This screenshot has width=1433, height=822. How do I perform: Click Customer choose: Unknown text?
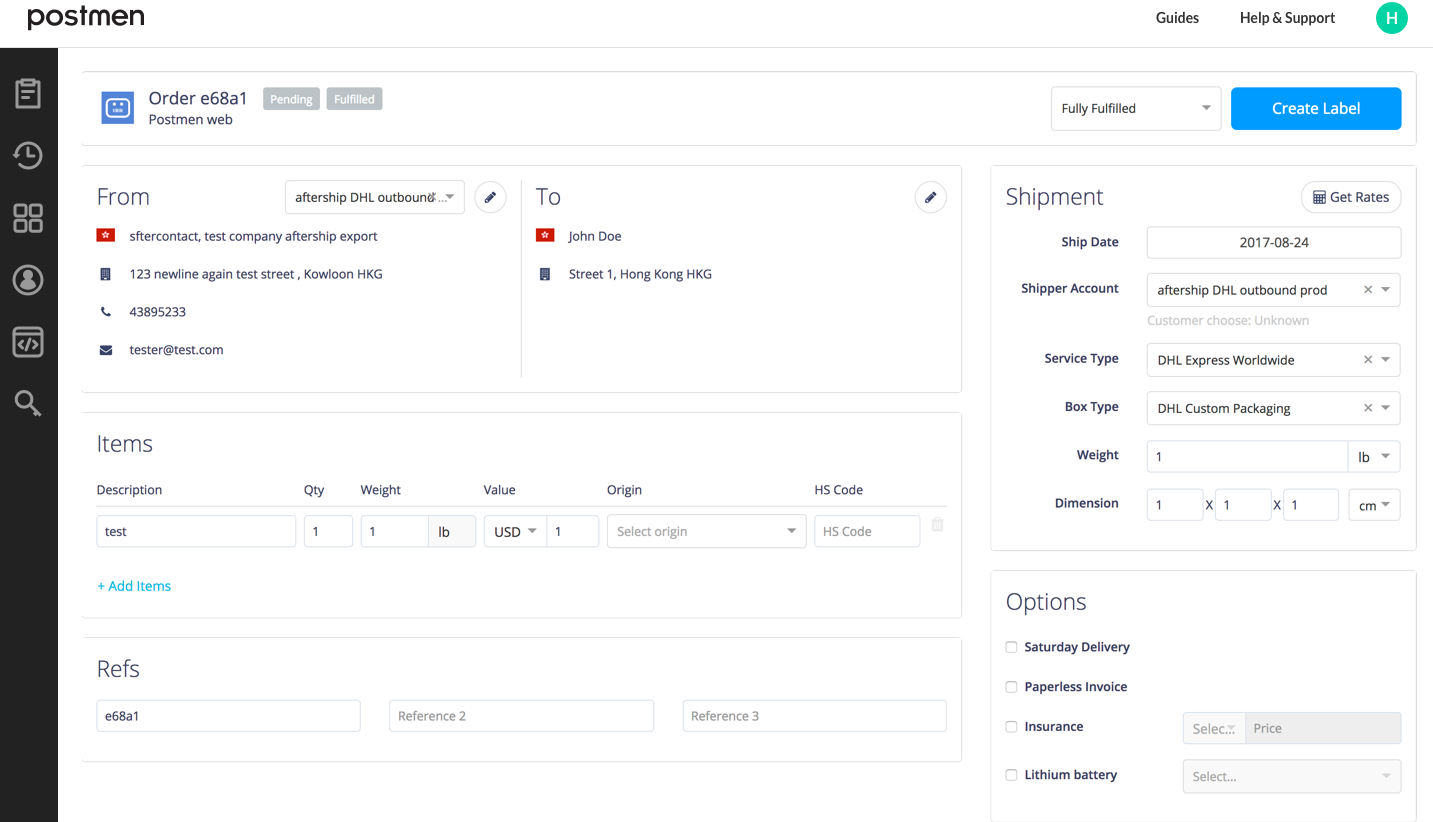(x=1228, y=321)
